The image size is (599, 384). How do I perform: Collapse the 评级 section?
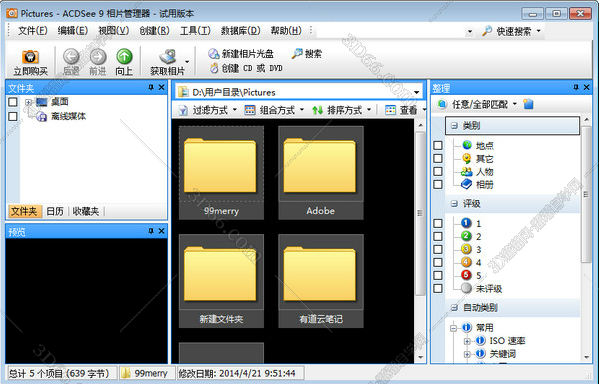pyautogui.click(x=454, y=203)
